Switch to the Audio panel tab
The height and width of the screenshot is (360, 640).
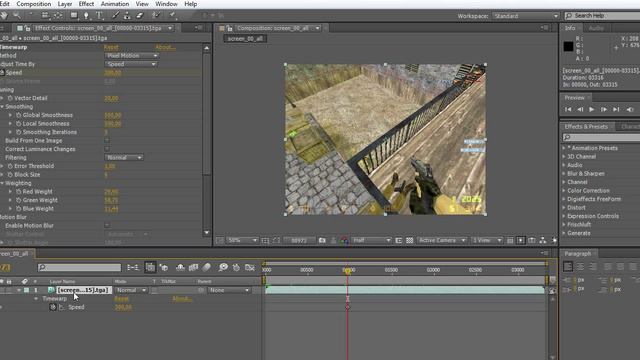(x=596, y=28)
